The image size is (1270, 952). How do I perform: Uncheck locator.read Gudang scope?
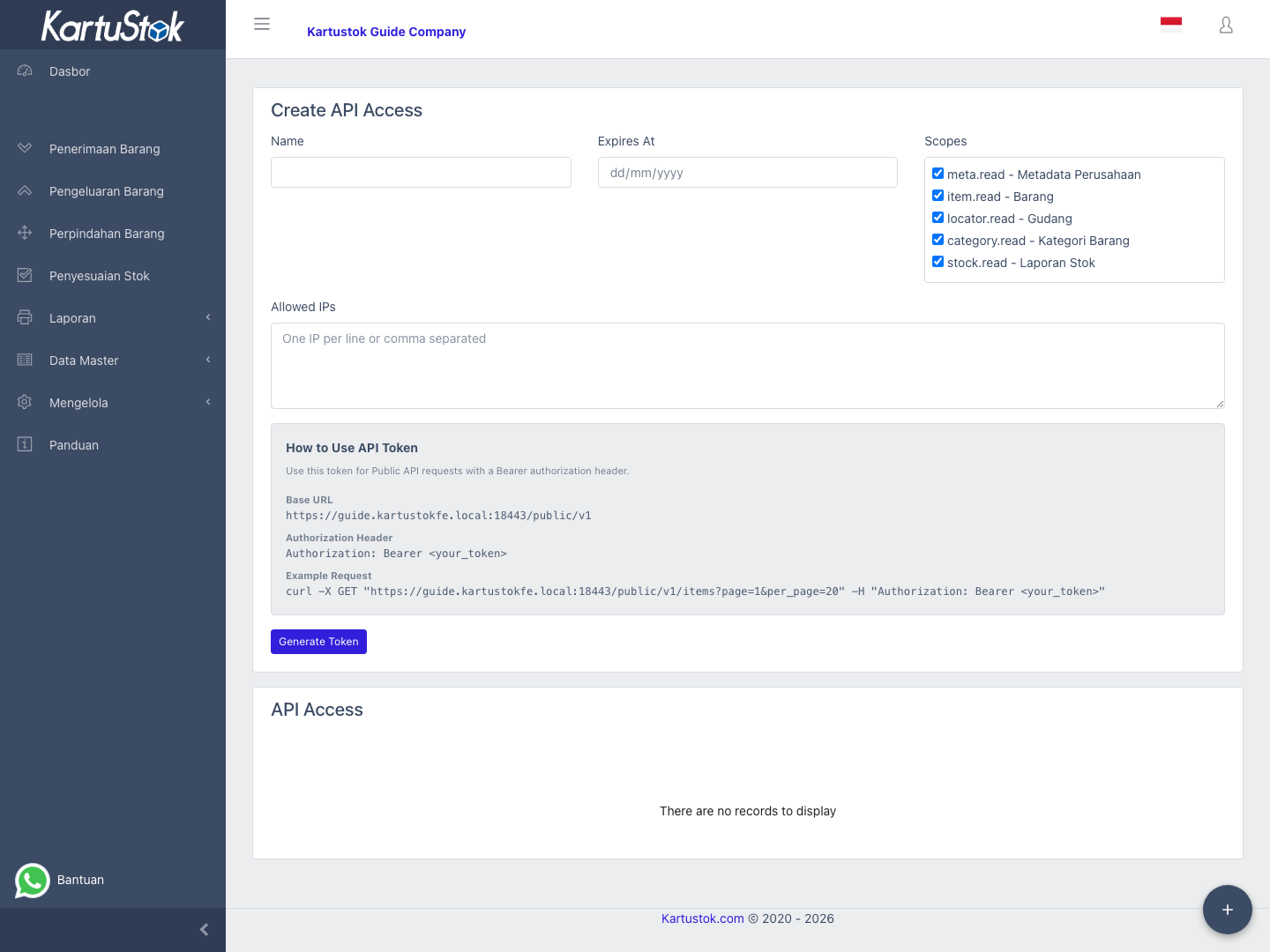tap(938, 218)
